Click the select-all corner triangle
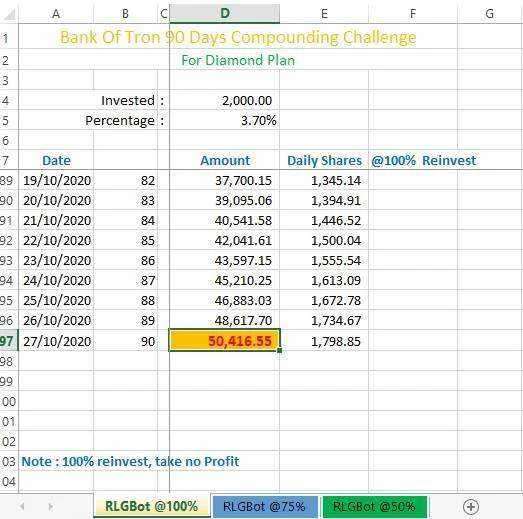This screenshot has width=523, height=519. coord(9,14)
